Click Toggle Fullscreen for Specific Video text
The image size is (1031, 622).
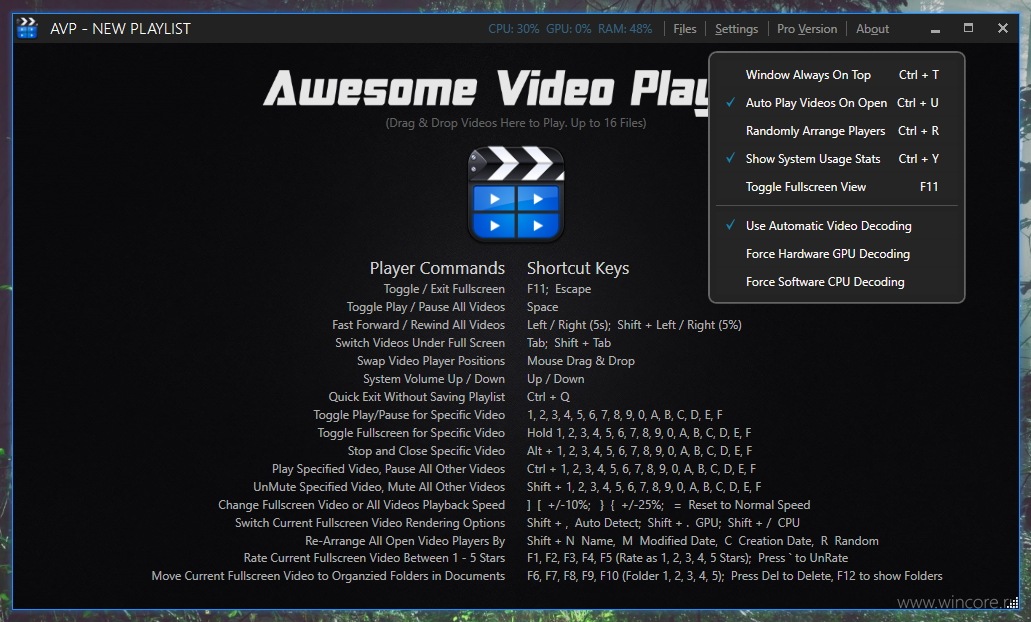(411, 433)
